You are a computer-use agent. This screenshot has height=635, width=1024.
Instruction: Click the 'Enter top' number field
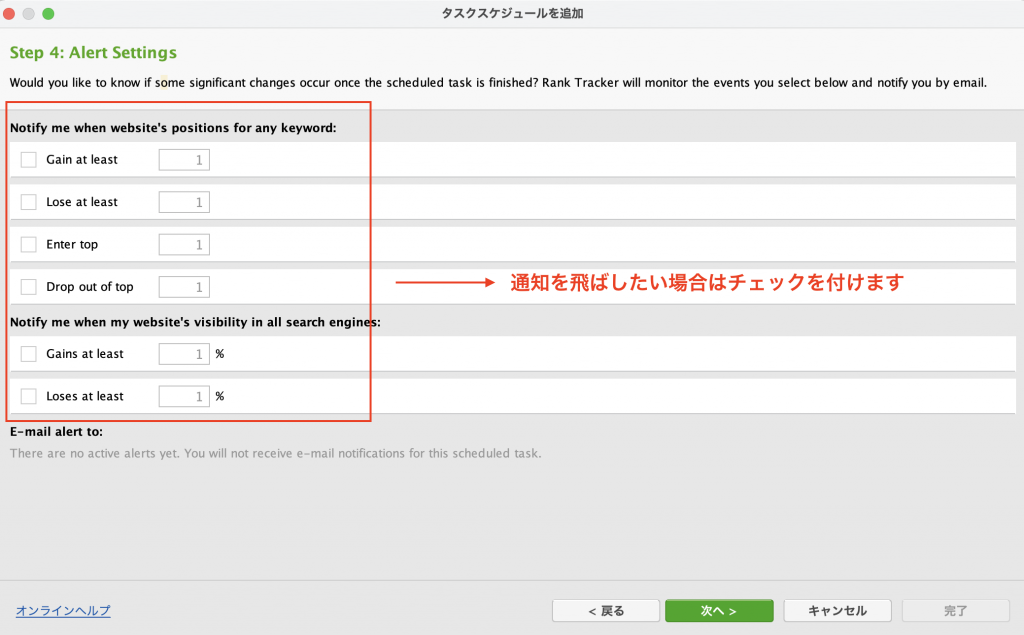184,244
